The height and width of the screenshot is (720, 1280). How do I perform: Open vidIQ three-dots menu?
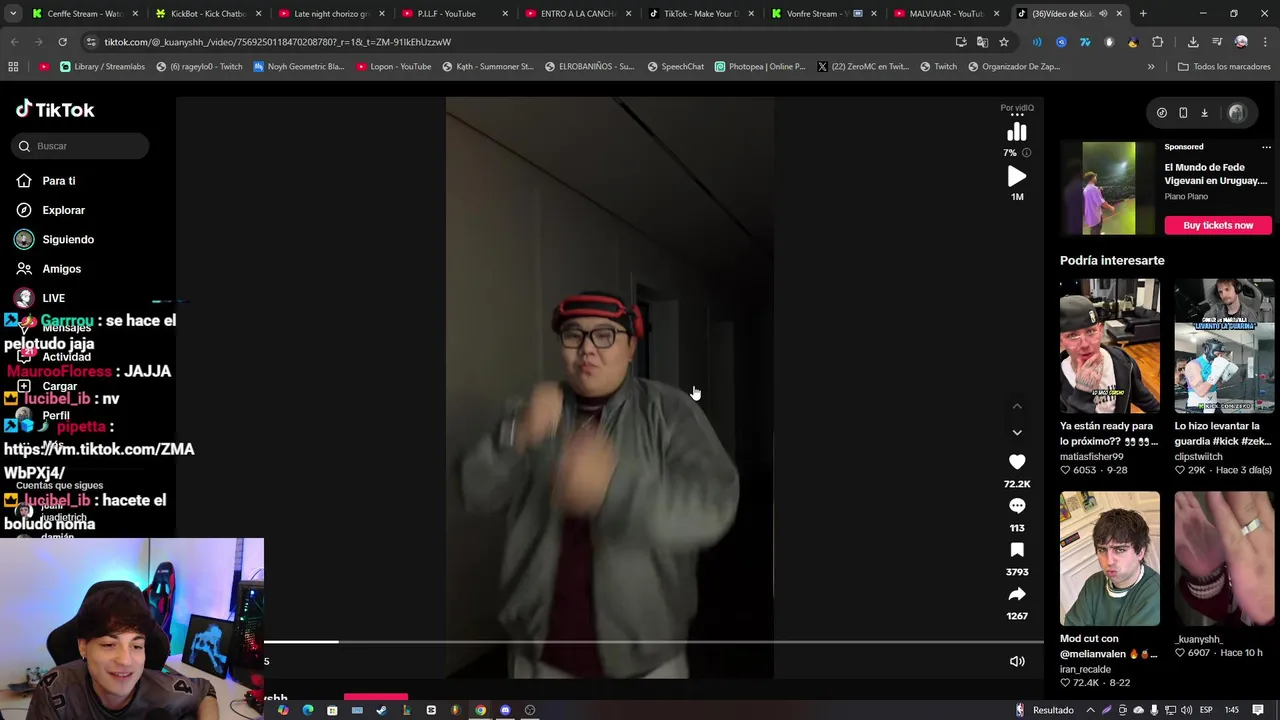point(1017,115)
